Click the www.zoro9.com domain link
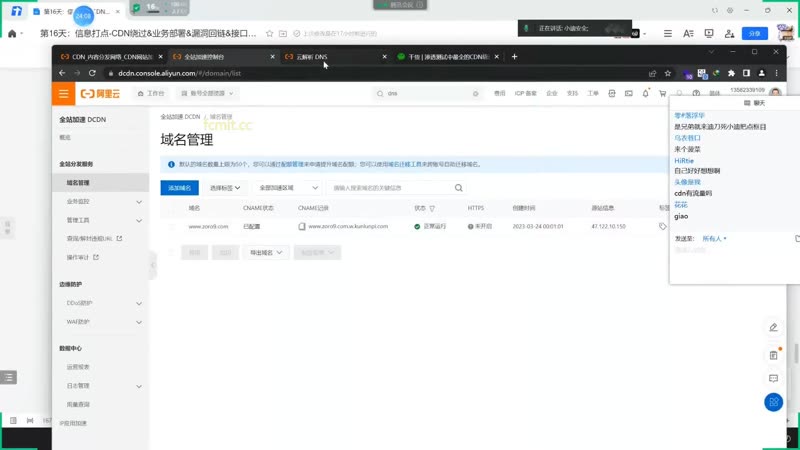The height and width of the screenshot is (450, 800). click(x=208, y=226)
